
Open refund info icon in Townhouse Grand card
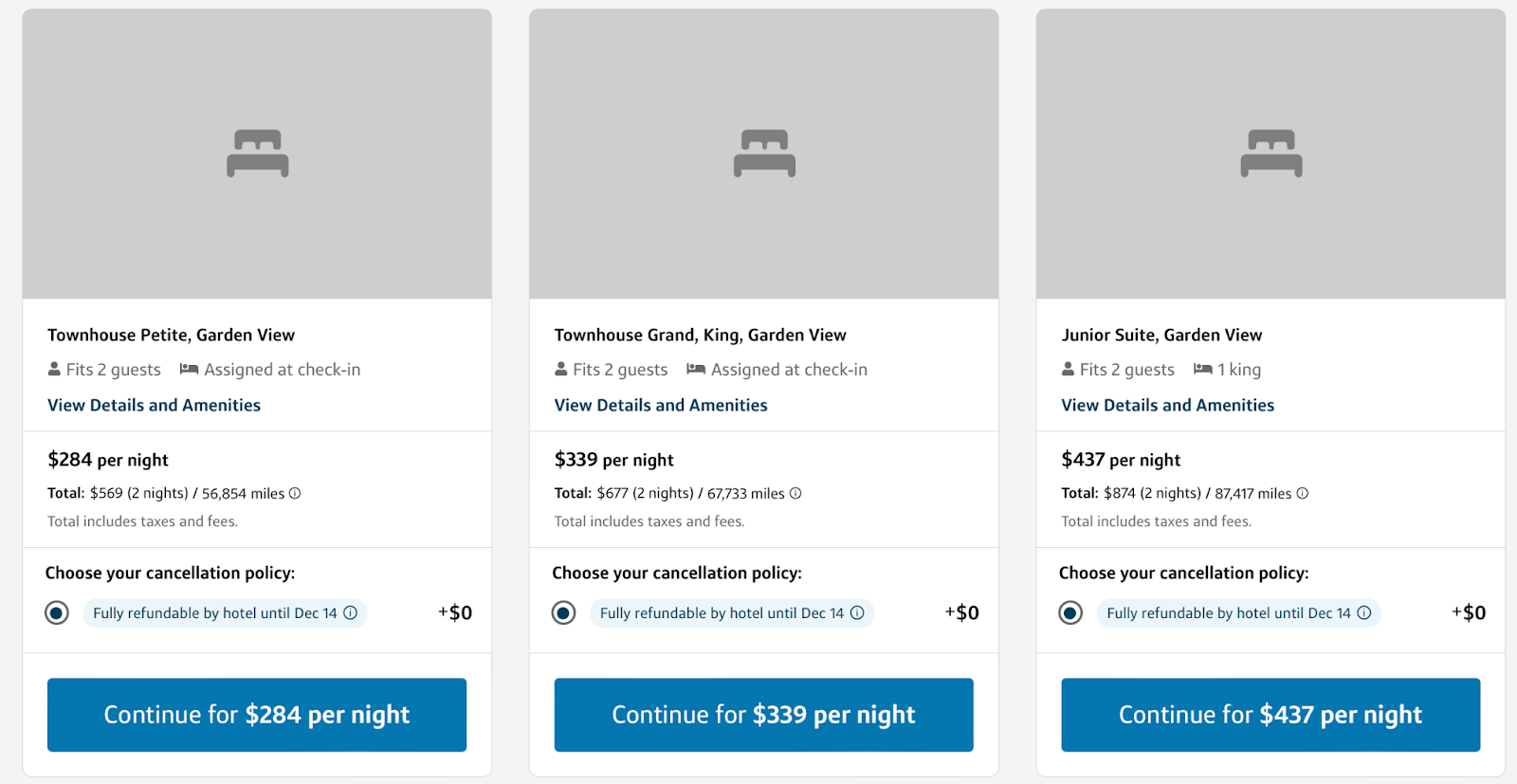(857, 613)
